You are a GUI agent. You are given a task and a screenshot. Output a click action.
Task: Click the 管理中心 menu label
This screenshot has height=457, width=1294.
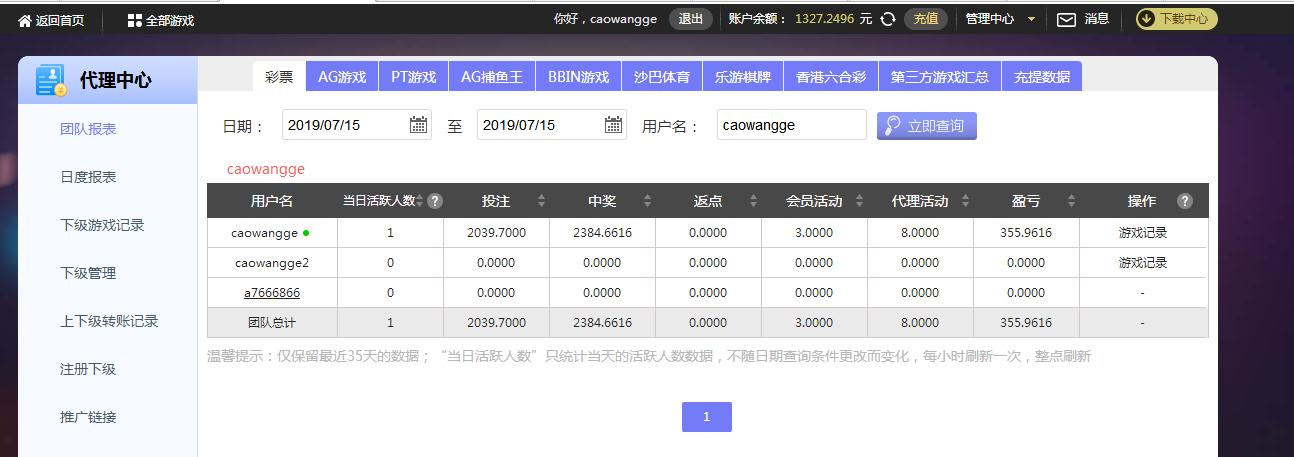(x=990, y=19)
